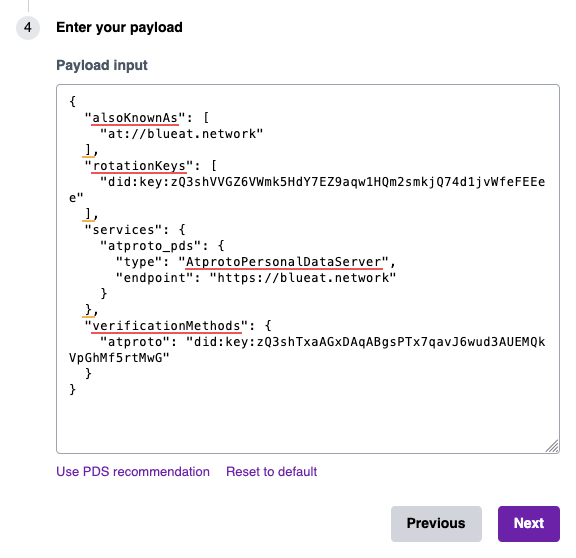This screenshot has height=558, width=576.
Task: Click the step 4 number circle
Action: click(28, 28)
